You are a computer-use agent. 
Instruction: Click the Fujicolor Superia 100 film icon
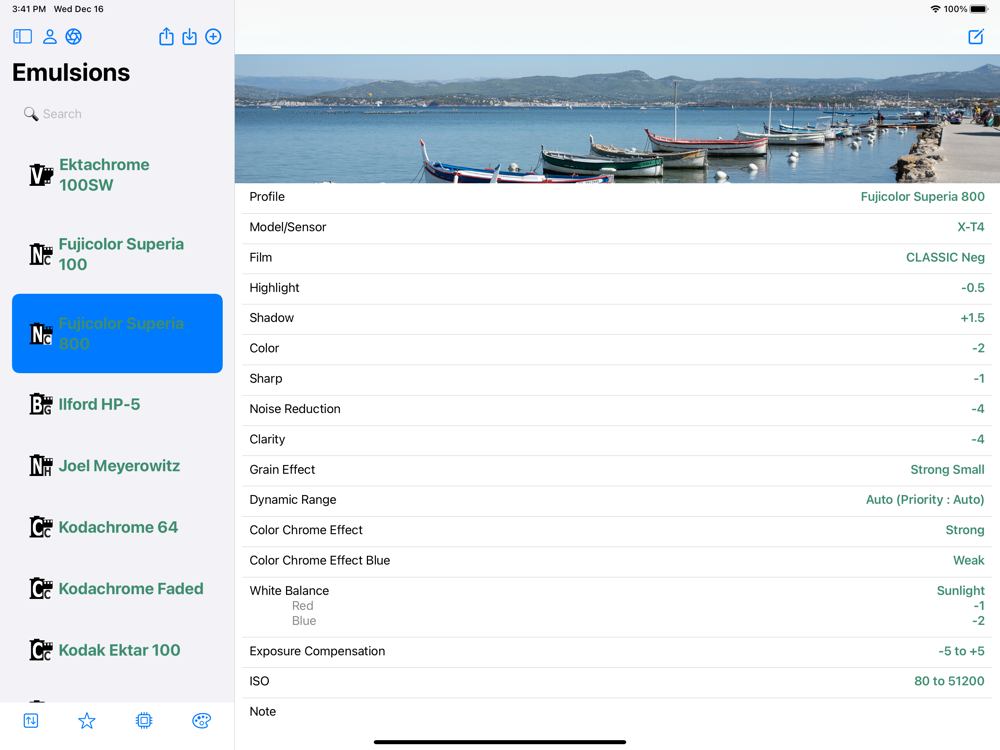coord(41,254)
